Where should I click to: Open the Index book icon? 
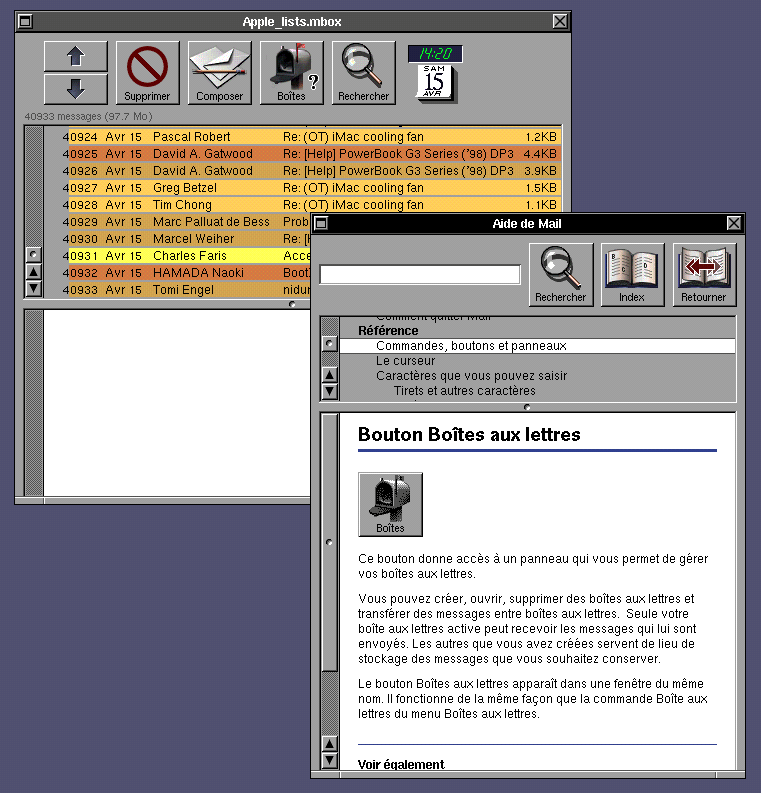(633, 275)
